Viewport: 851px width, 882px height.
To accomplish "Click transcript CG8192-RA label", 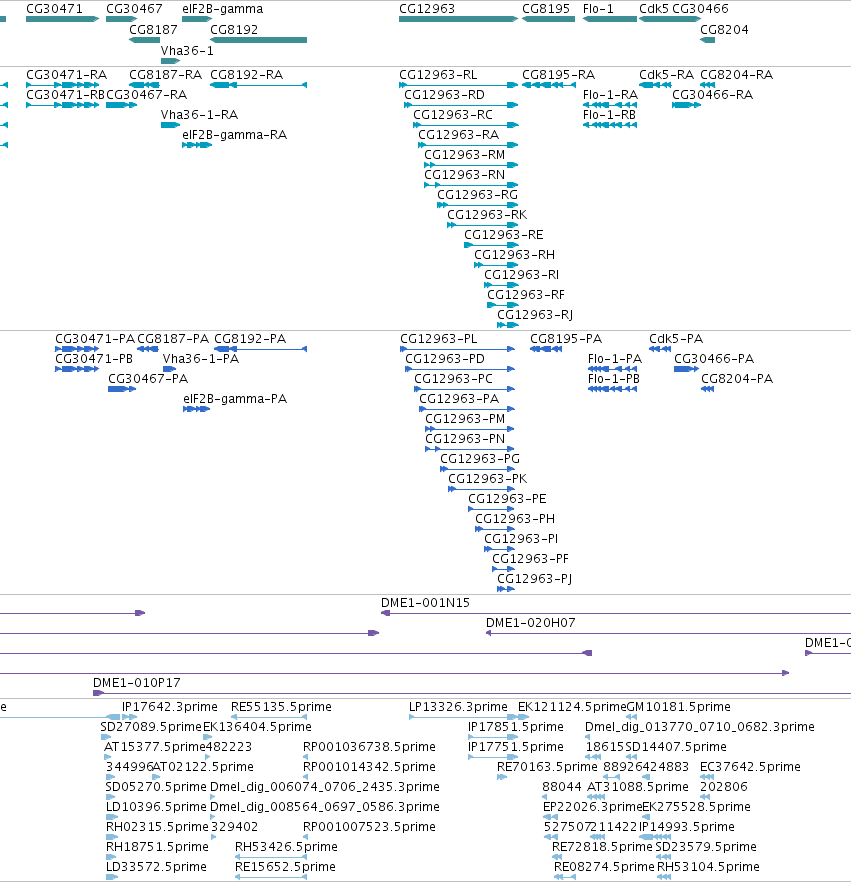I will click(x=246, y=75).
